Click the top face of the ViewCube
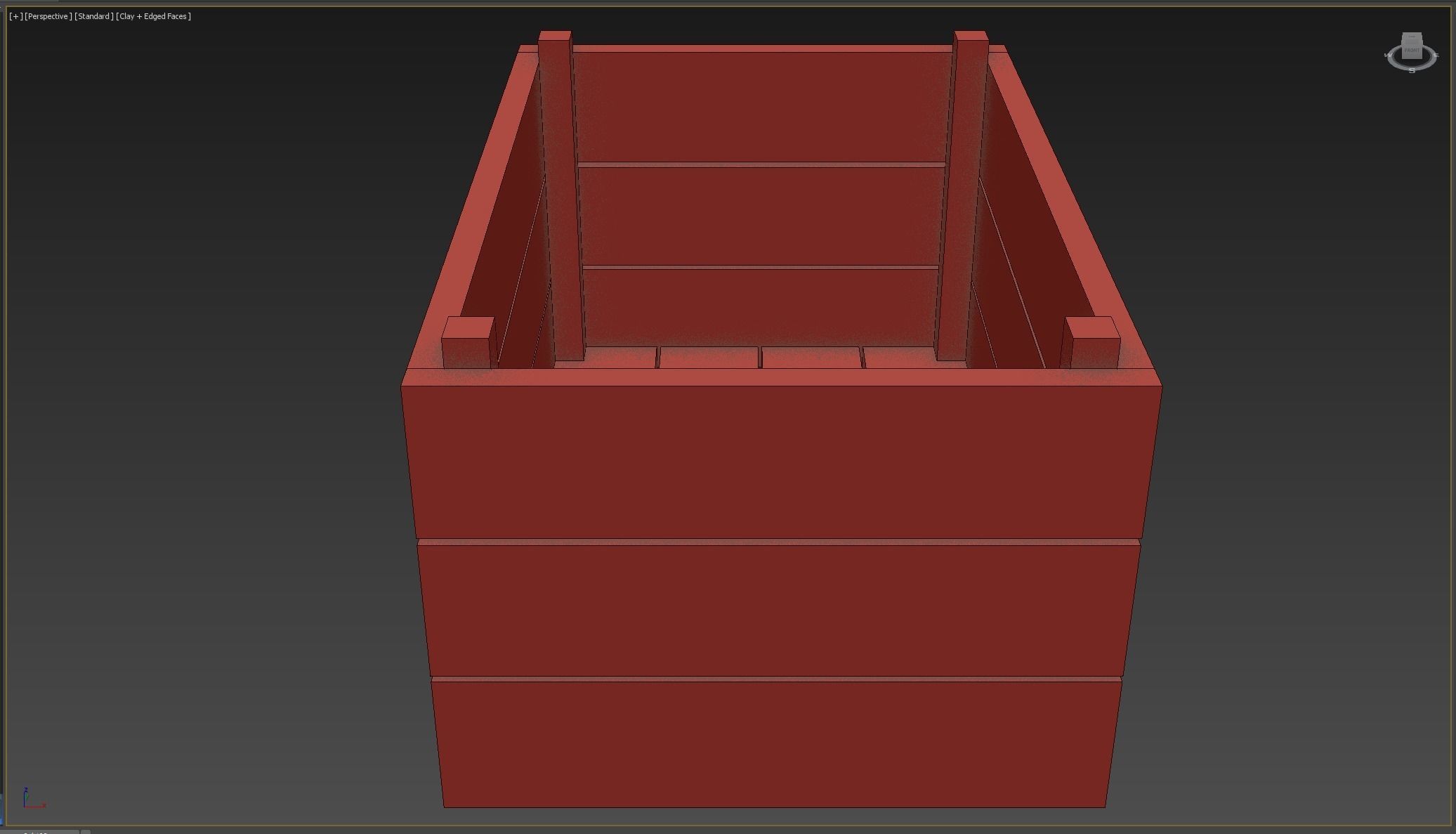1456x834 pixels. click(1412, 37)
